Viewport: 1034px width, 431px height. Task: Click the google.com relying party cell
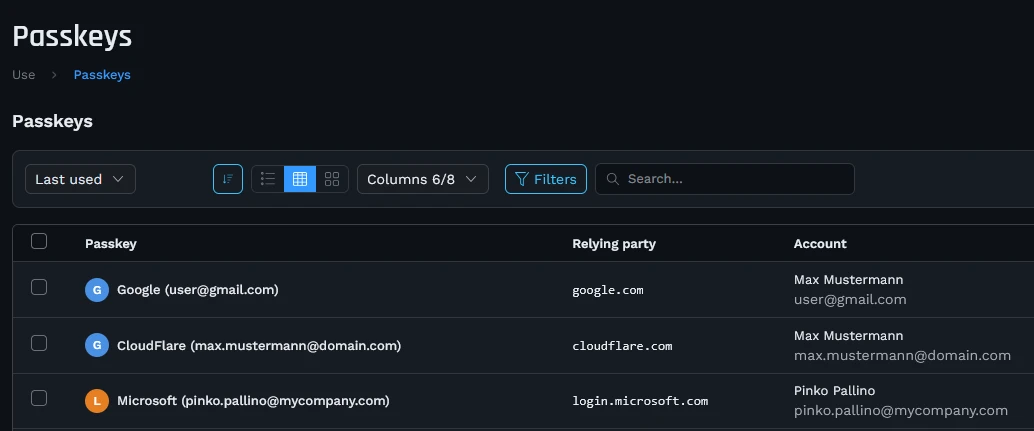pyautogui.click(x=608, y=290)
